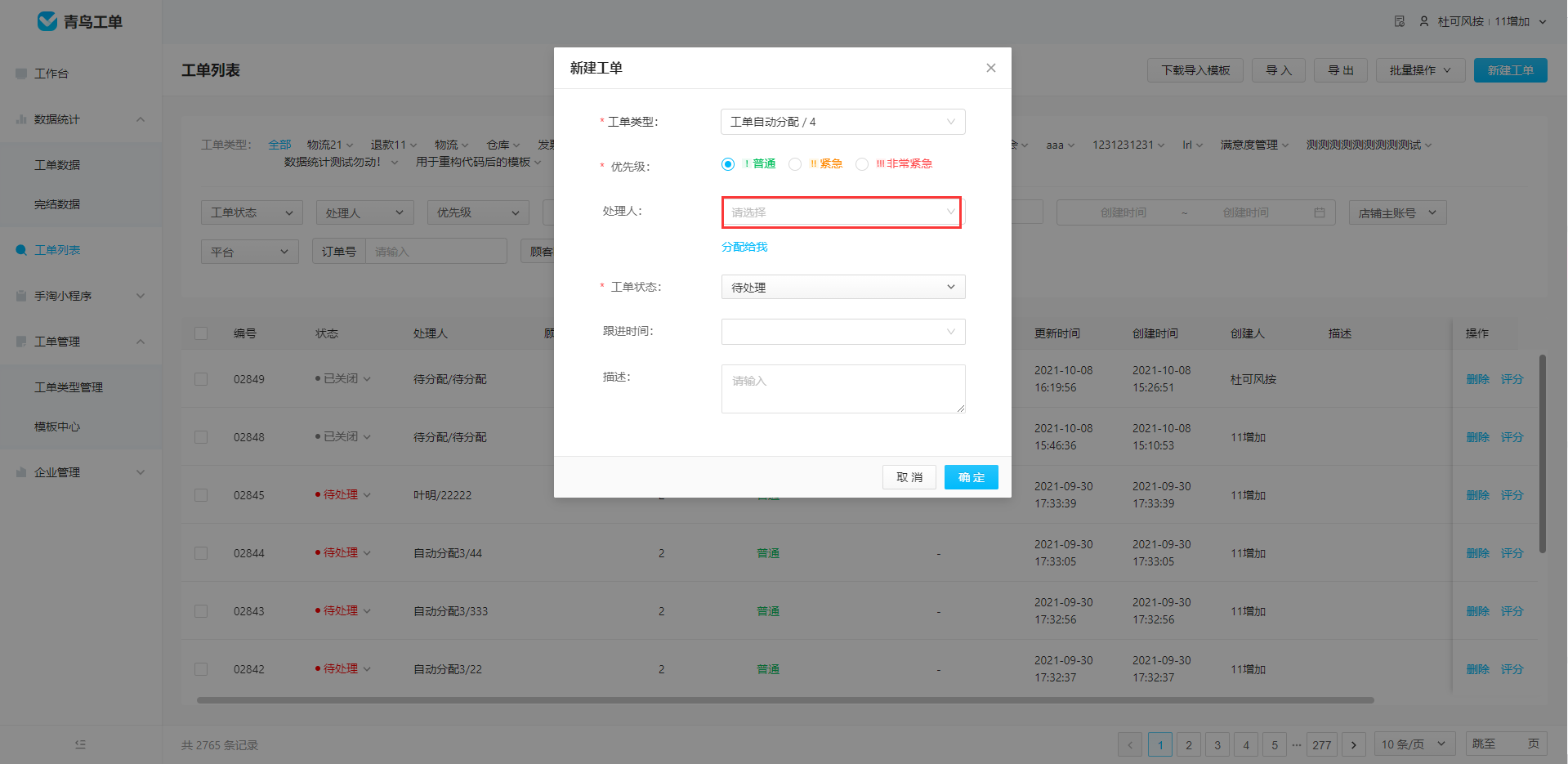Open the 平台 filter dropdown
The width and height of the screenshot is (1568, 764).
(x=249, y=252)
